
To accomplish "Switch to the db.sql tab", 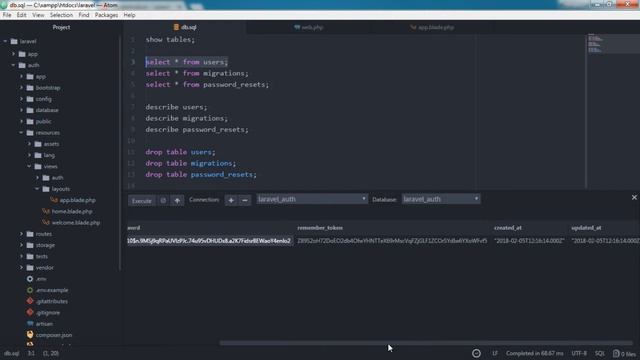I will coord(185,27).
